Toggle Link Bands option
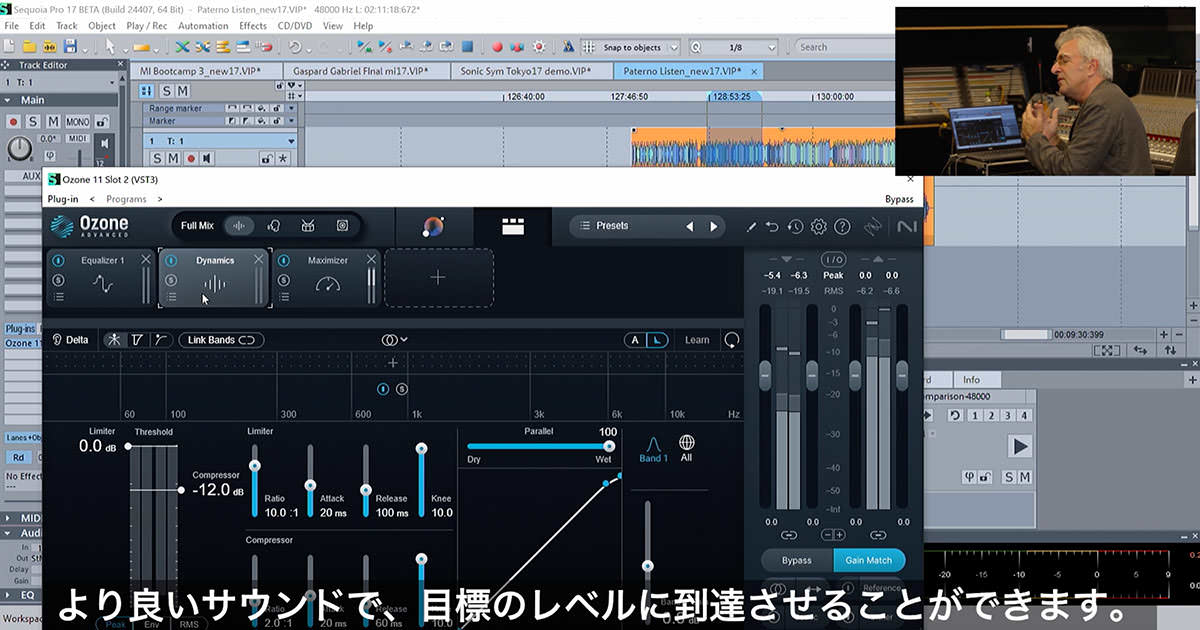This screenshot has height=630, width=1200. (x=221, y=340)
